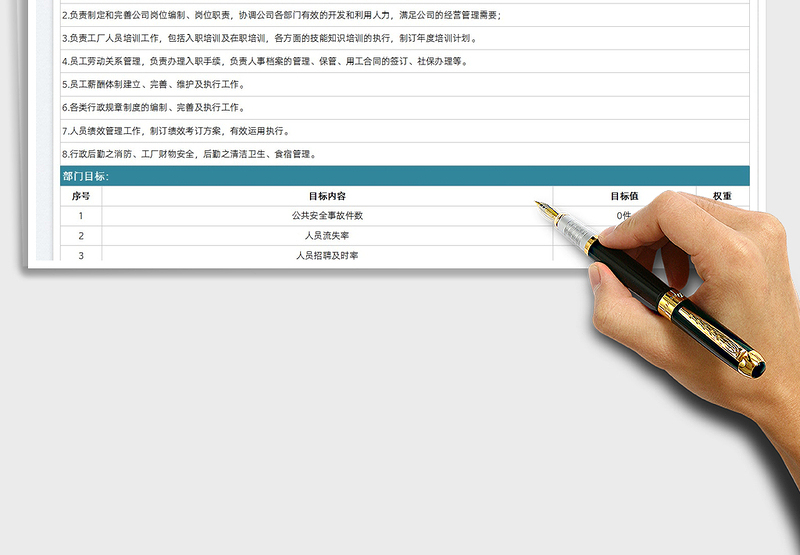Select the '部门目标:' section header
Viewport: 800px width, 555px height.
pyautogui.click(x=405, y=176)
